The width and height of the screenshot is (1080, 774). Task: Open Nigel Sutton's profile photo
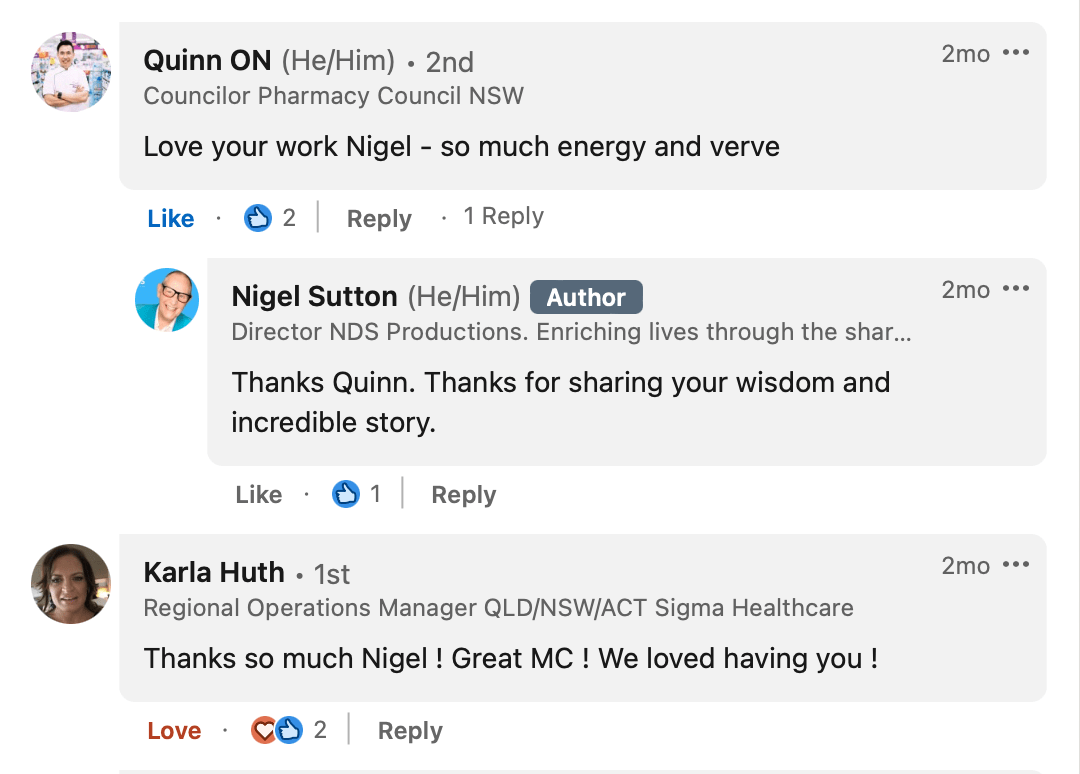(x=167, y=300)
